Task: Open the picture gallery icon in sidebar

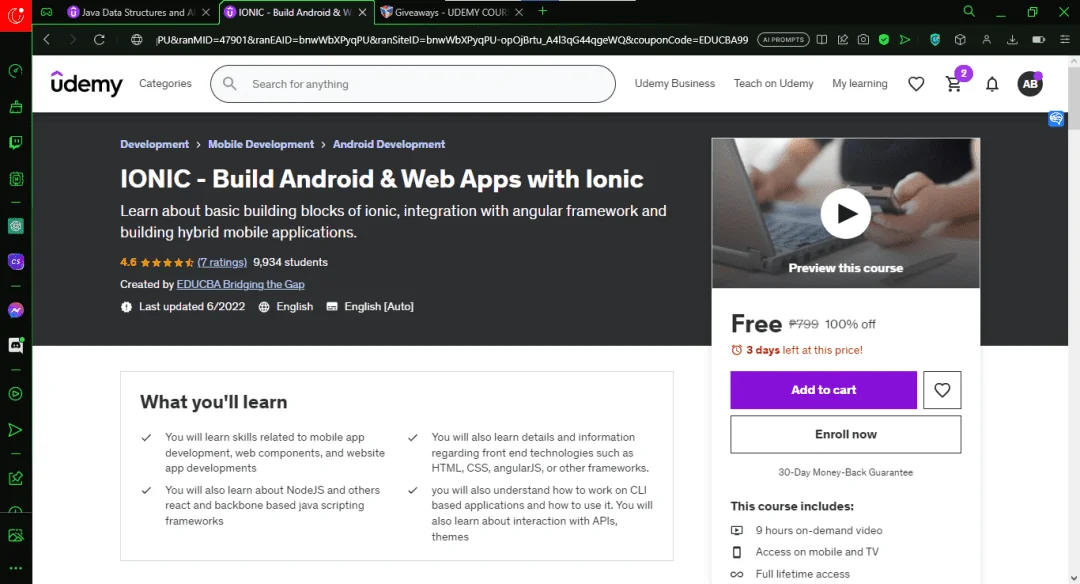Action: 15,535
